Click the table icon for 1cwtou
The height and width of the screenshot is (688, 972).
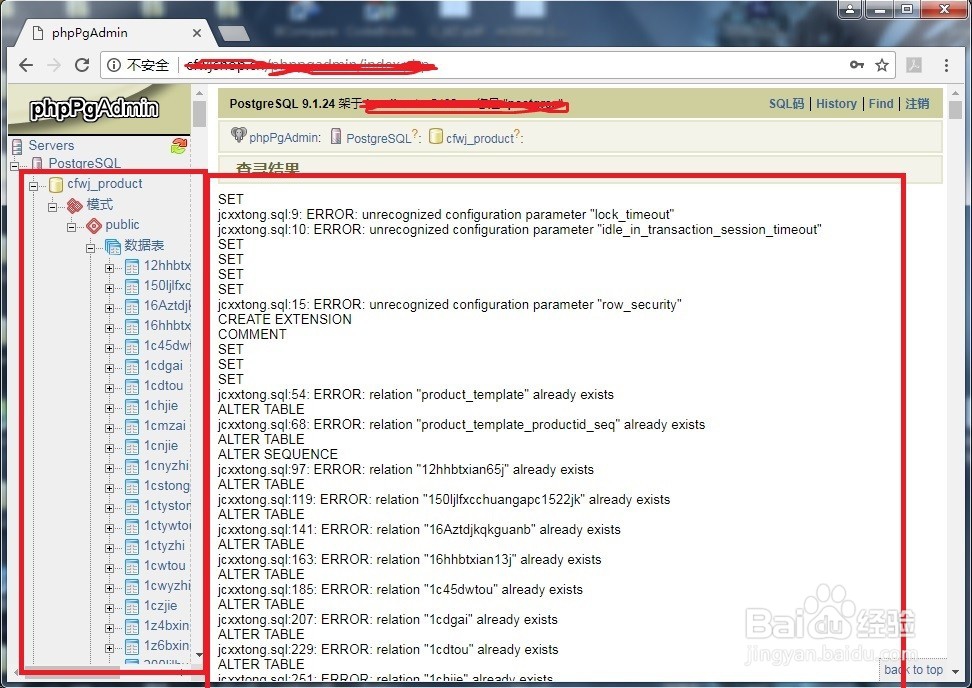[x=132, y=567]
